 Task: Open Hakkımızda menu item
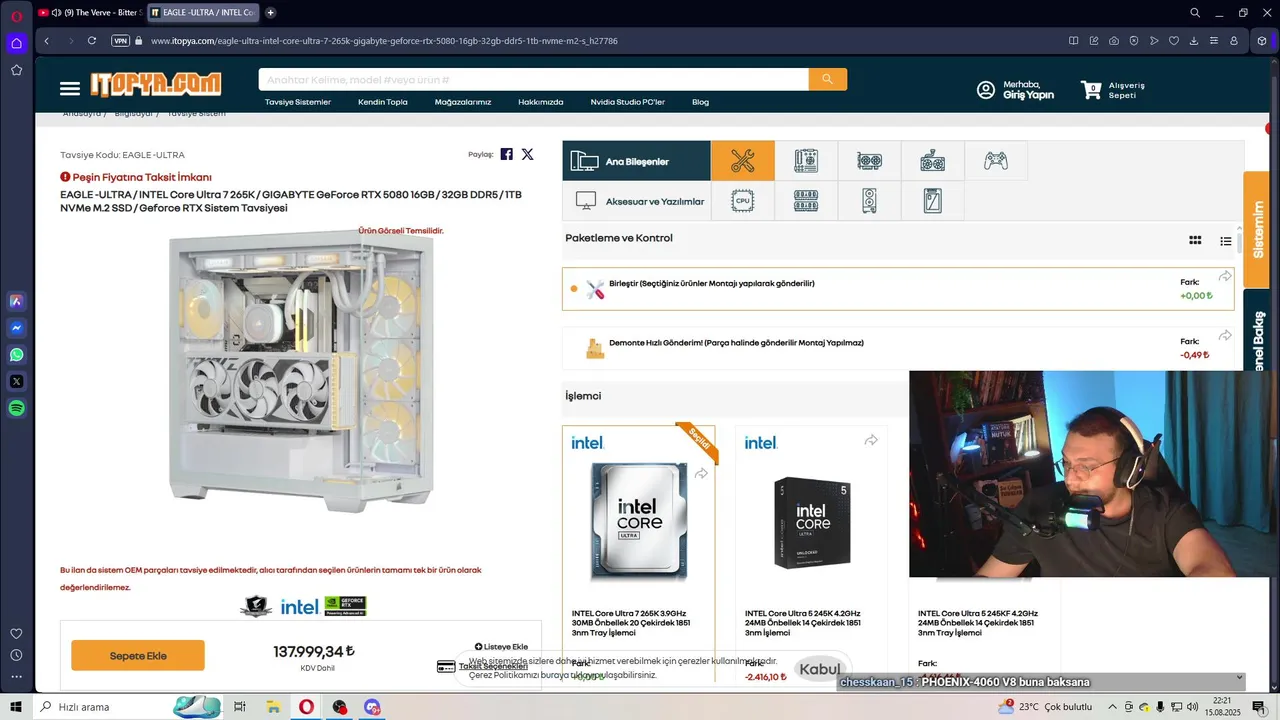[x=541, y=102]
